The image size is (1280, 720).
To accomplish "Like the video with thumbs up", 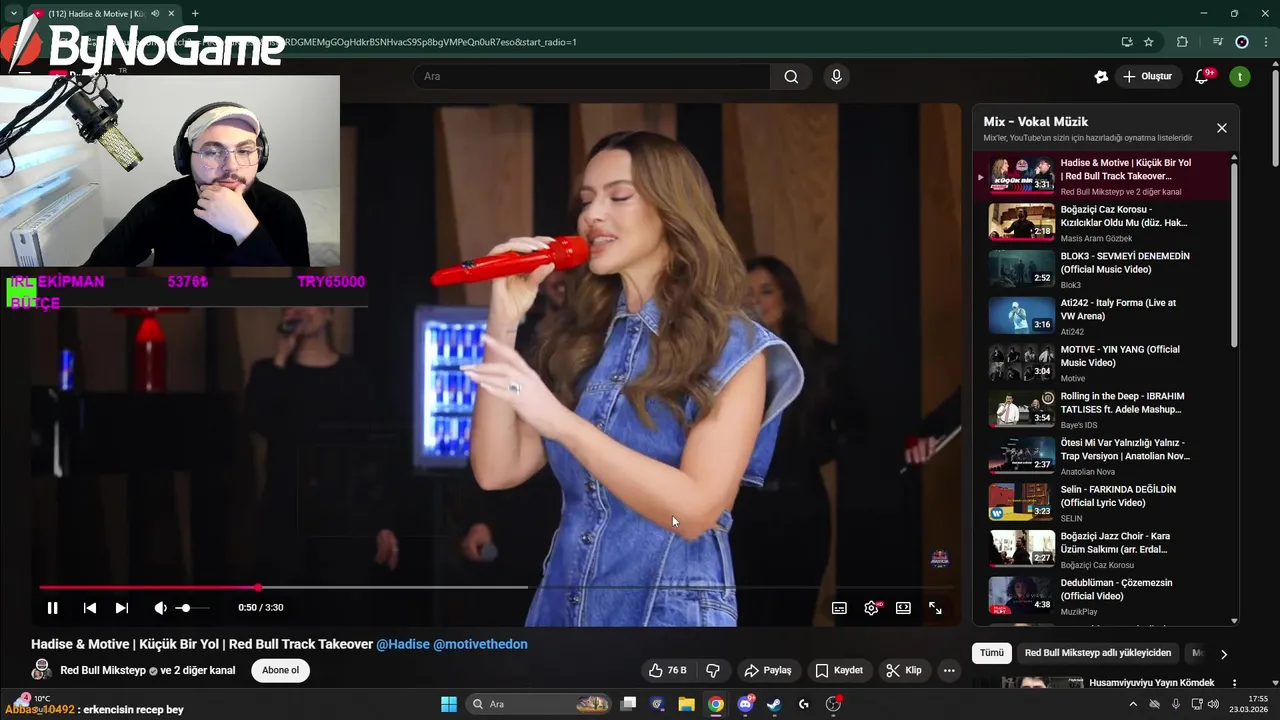I will pyautogui.click(x=667, y=670).
